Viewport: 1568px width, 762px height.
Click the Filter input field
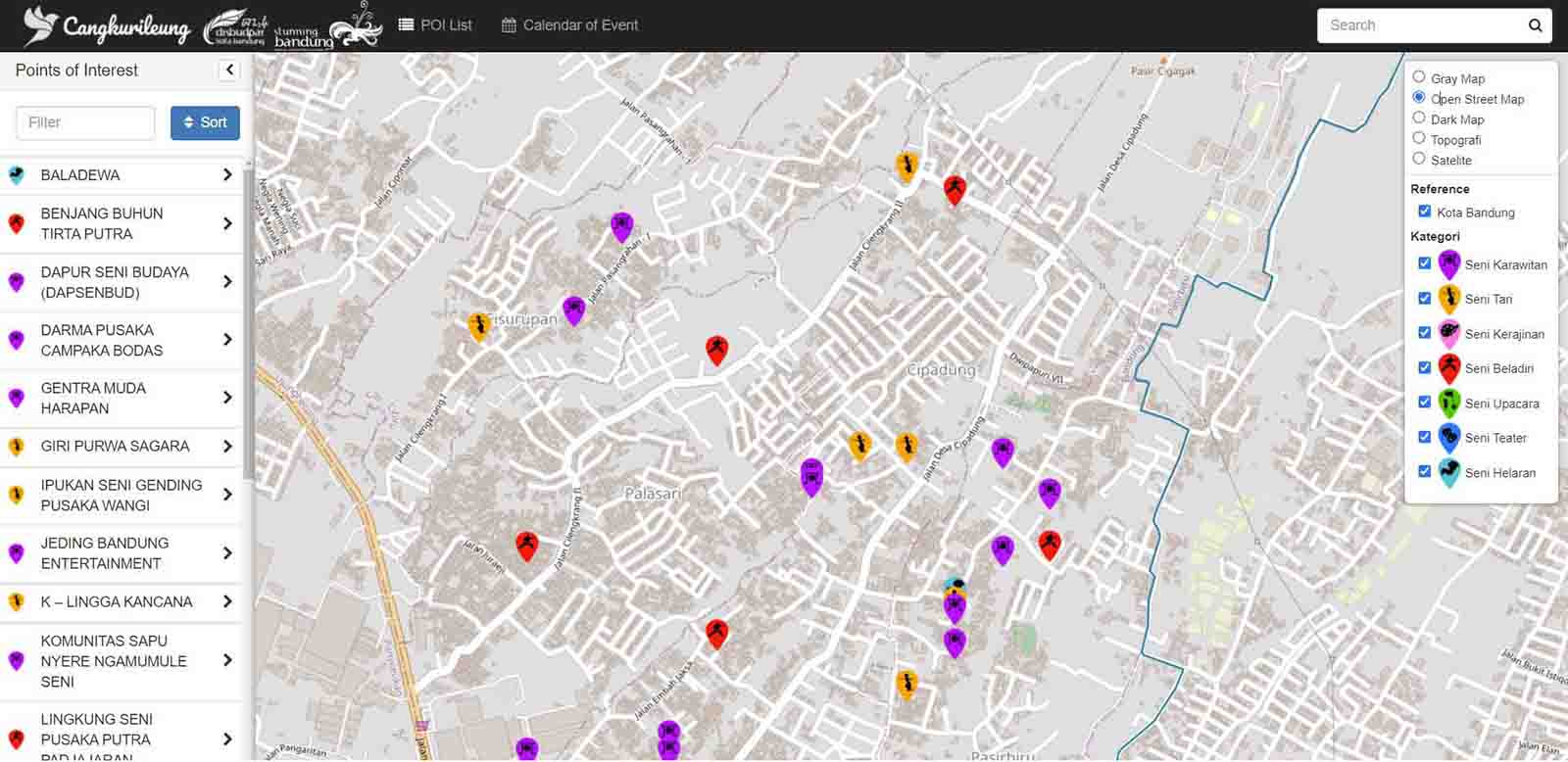85,122
